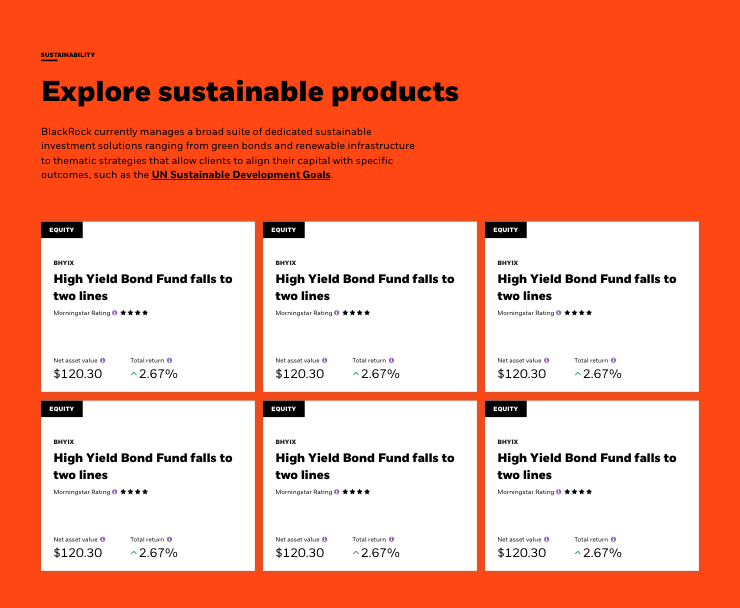This screenshot has height=608, width=740.
Task: Click the EQUITY tag on the top-middle card
Action: tap(284, 230)
